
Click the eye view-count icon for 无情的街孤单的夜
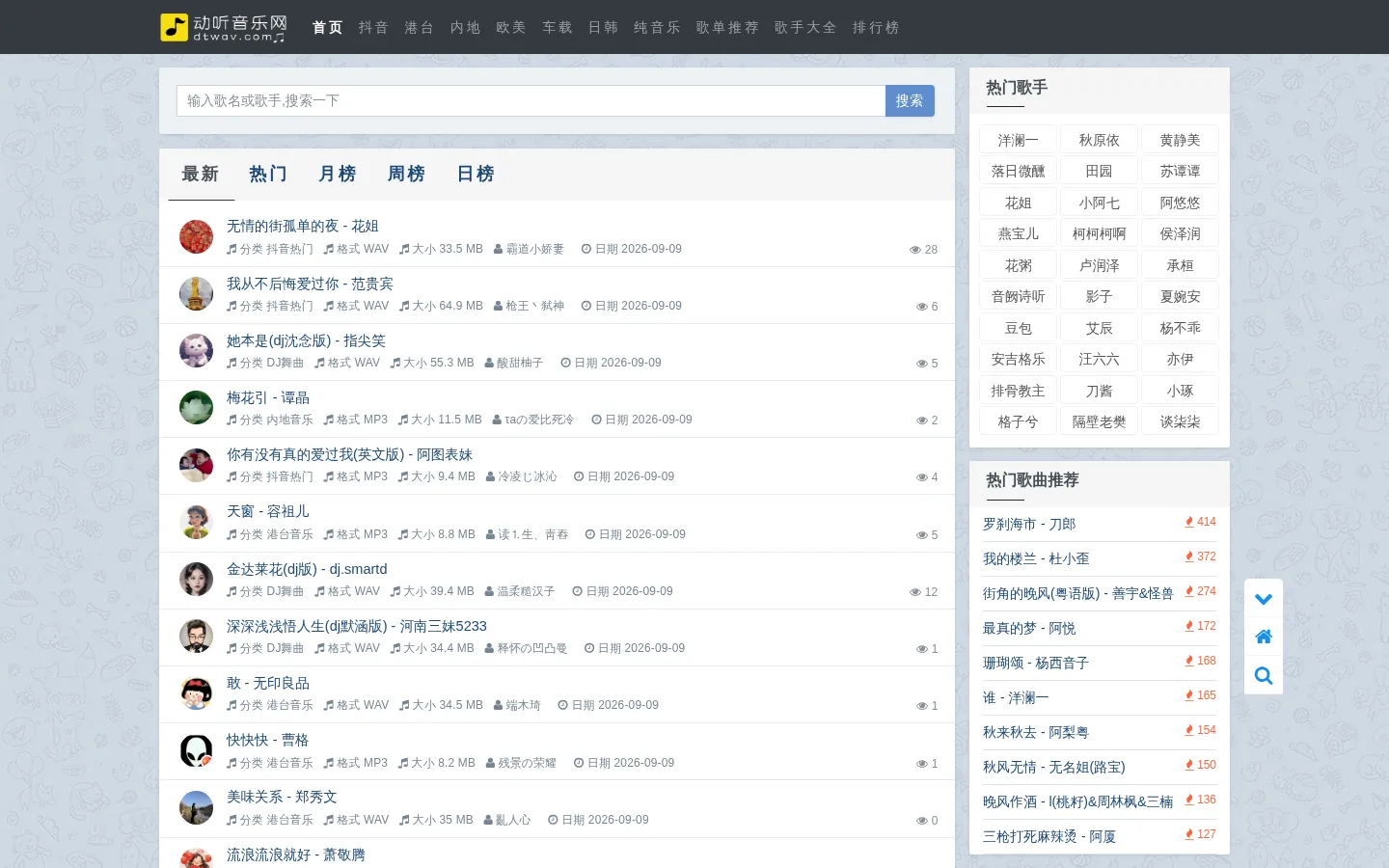(x=915, y=250)
